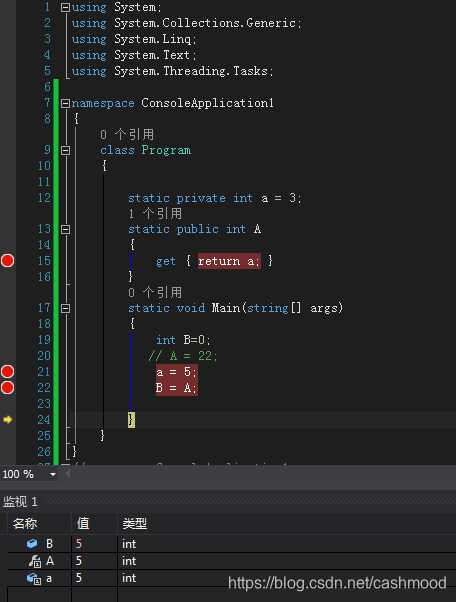Click the commented line '// A = 22;'
This screenshot has width=456, height=602.
(182, 356)
